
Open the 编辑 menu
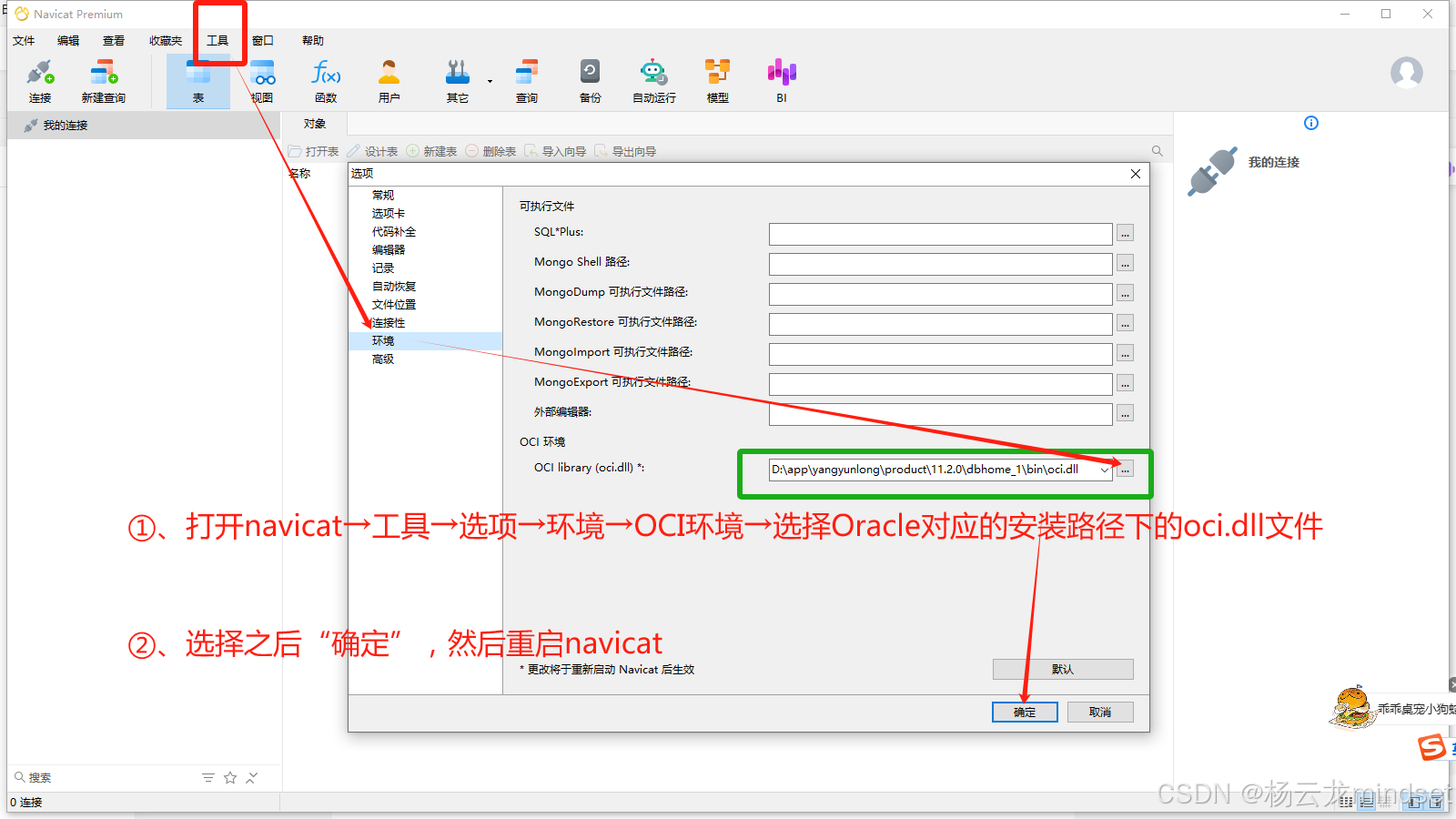(68, 40)
